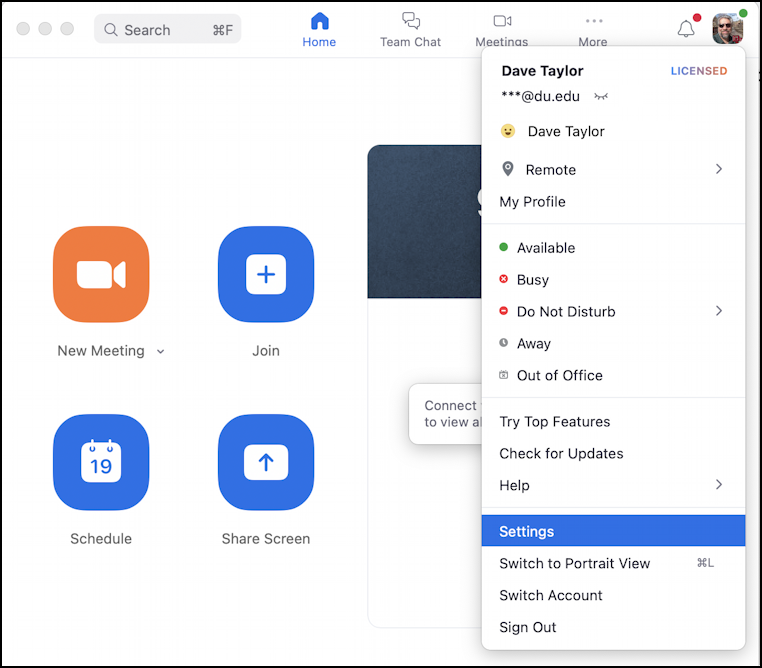
Task: Click the Schedule label text
Action: [x=101, y=539]
